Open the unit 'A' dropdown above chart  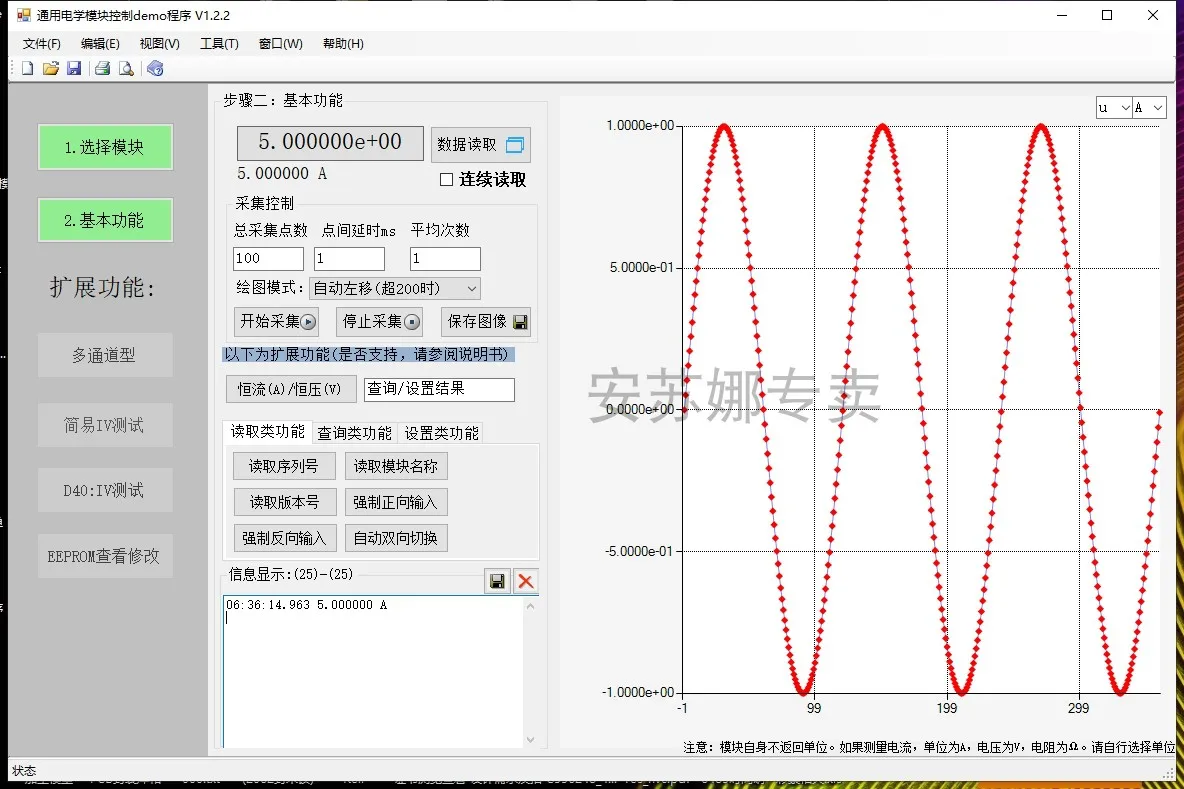(1149, 107)
